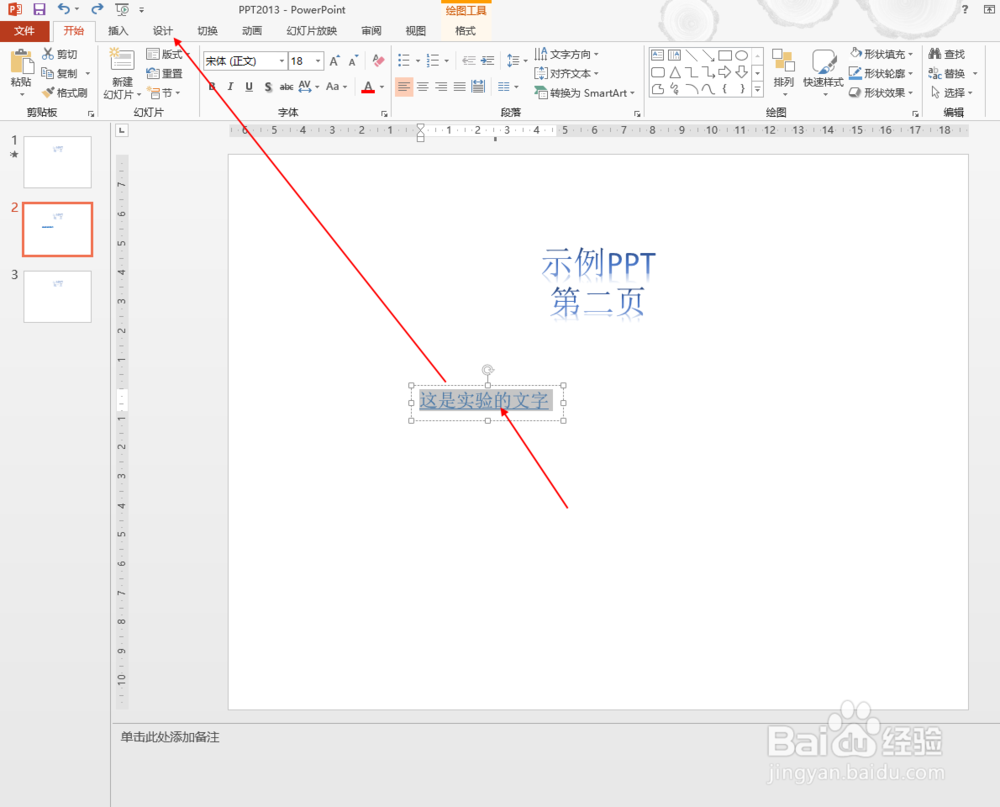Click Reset slide (重置)
The width and height of the screenshot is (1000, 807).
click(x=165, y=73)
